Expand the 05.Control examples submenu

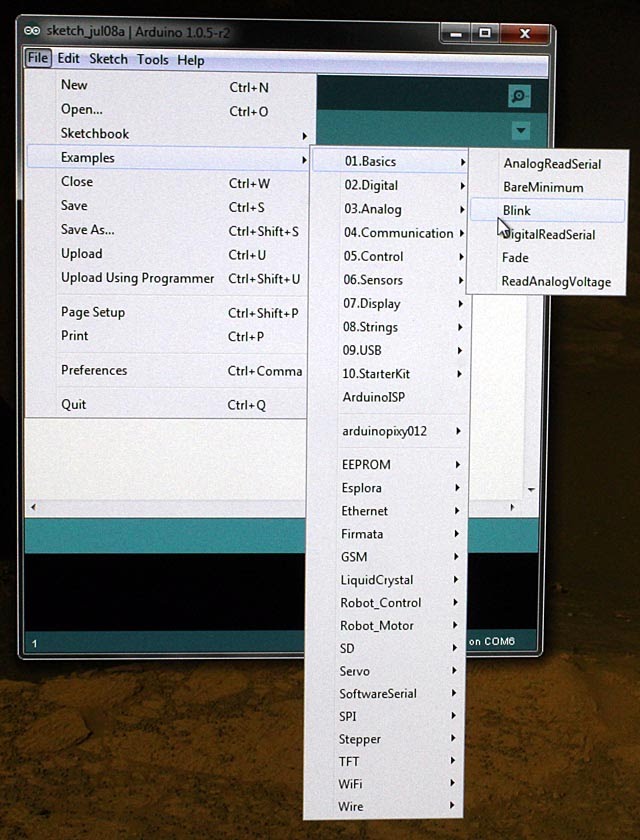pyautogui.click(x=390, y=257)
